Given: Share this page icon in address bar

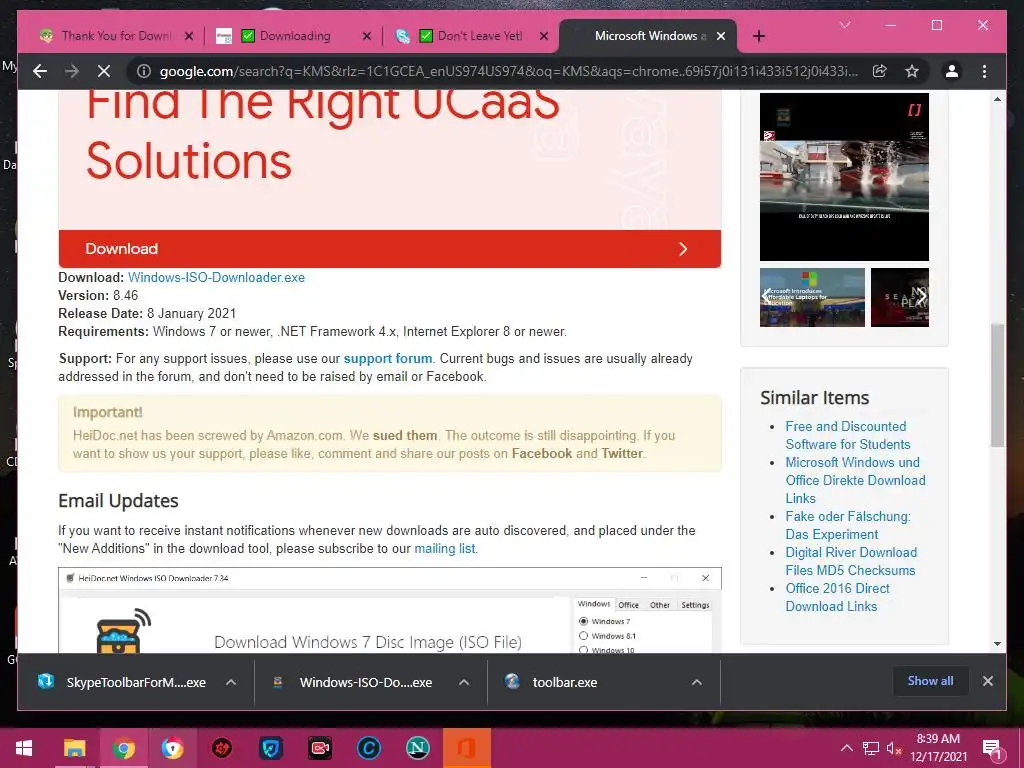Looking at the screenshot, I should click(880, 71).
